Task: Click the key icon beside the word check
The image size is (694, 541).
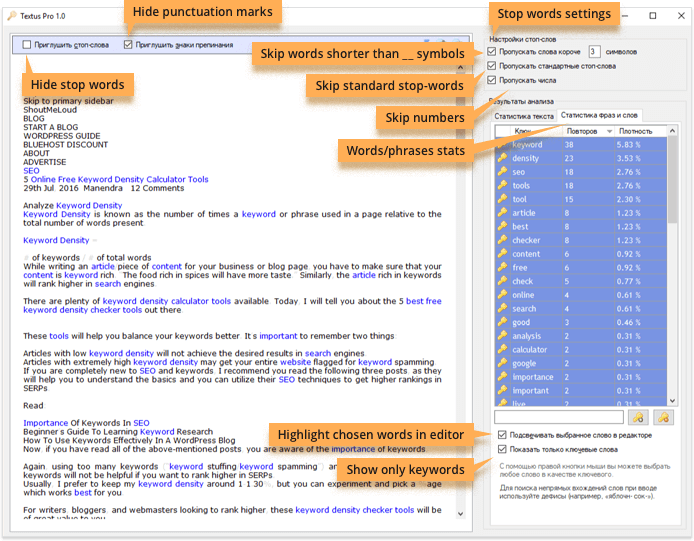Action: click(x=502, y=281)
